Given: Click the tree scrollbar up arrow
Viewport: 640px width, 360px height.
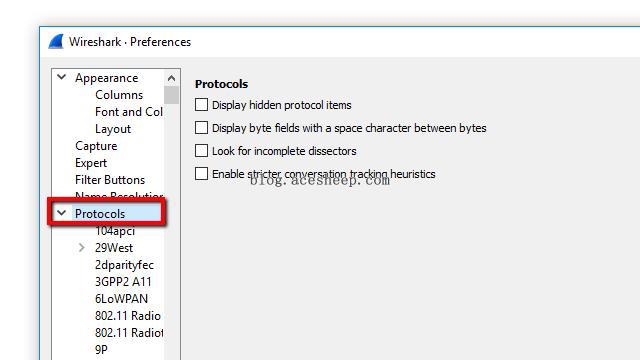Looking at the screenshot, I should (x=171, y=78).
